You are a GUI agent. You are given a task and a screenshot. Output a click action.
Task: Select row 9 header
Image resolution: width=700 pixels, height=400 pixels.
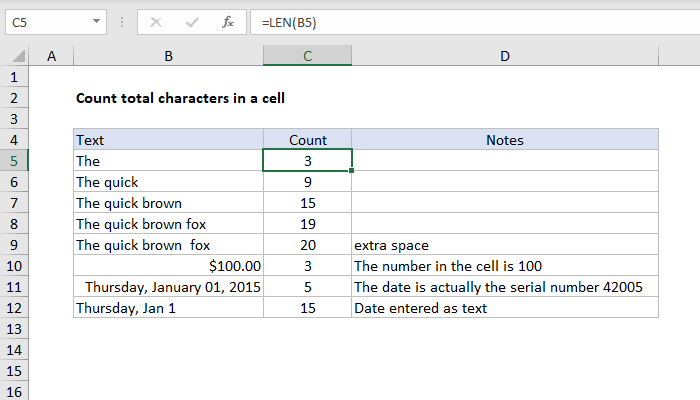tap(15, 245)
